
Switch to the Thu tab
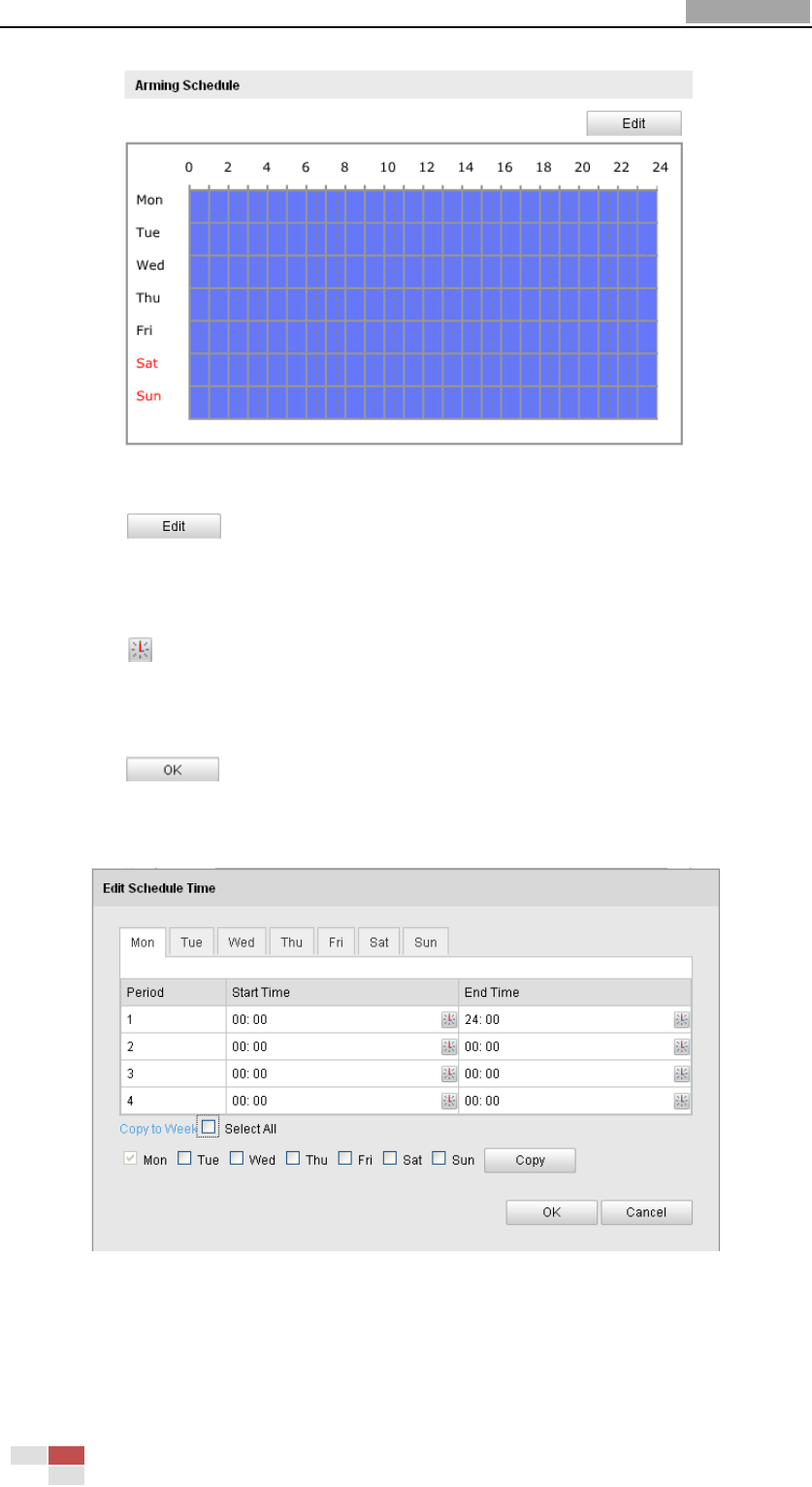click(x=292, y=942)
